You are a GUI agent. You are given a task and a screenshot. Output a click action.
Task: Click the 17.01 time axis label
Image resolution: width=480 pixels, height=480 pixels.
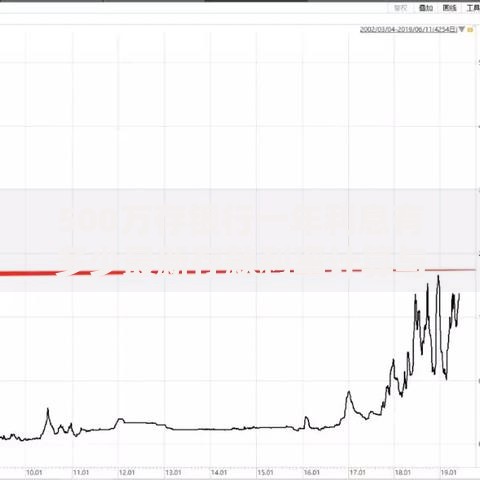(358, 472)
